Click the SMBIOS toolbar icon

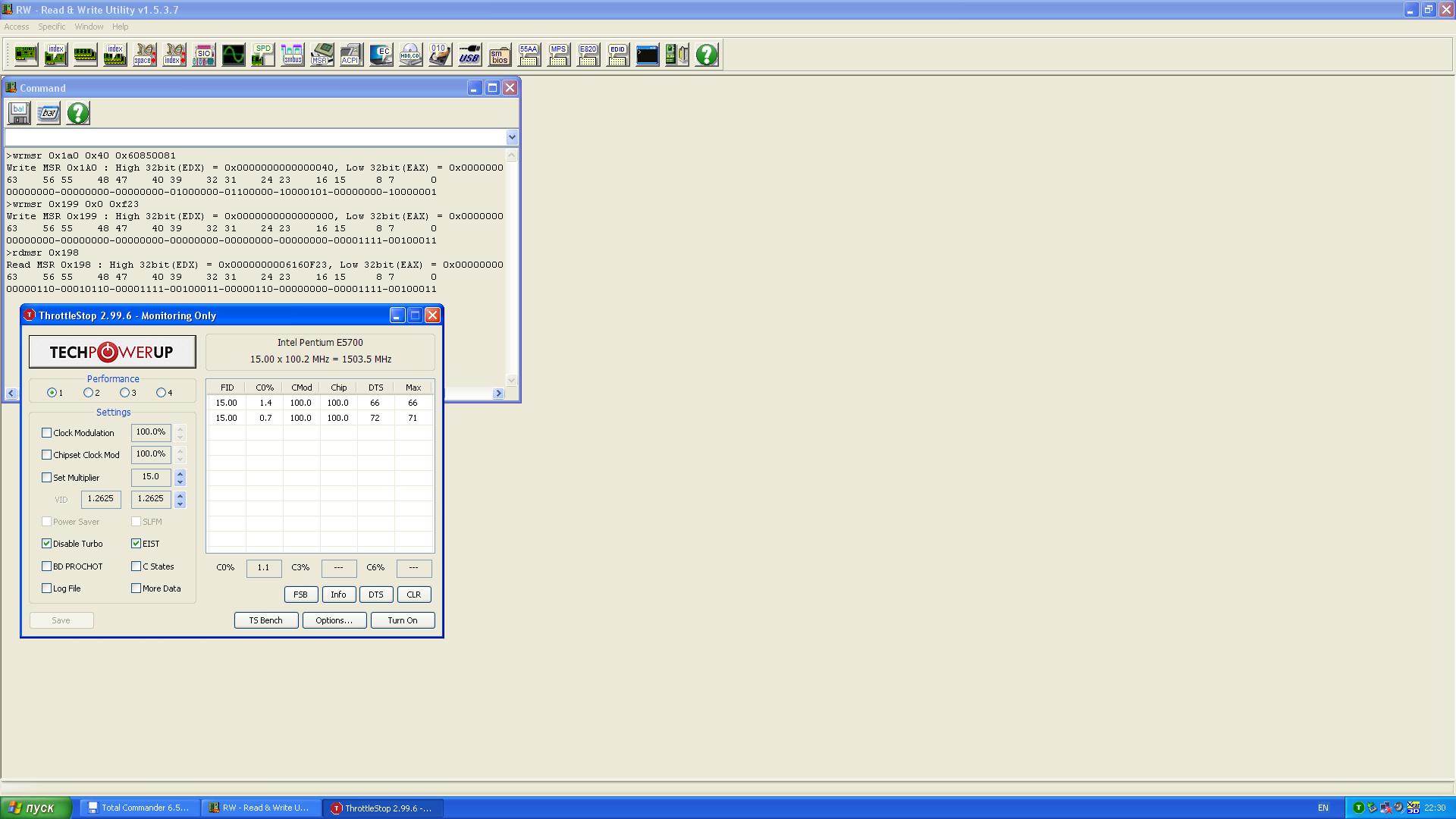[499, 55]
